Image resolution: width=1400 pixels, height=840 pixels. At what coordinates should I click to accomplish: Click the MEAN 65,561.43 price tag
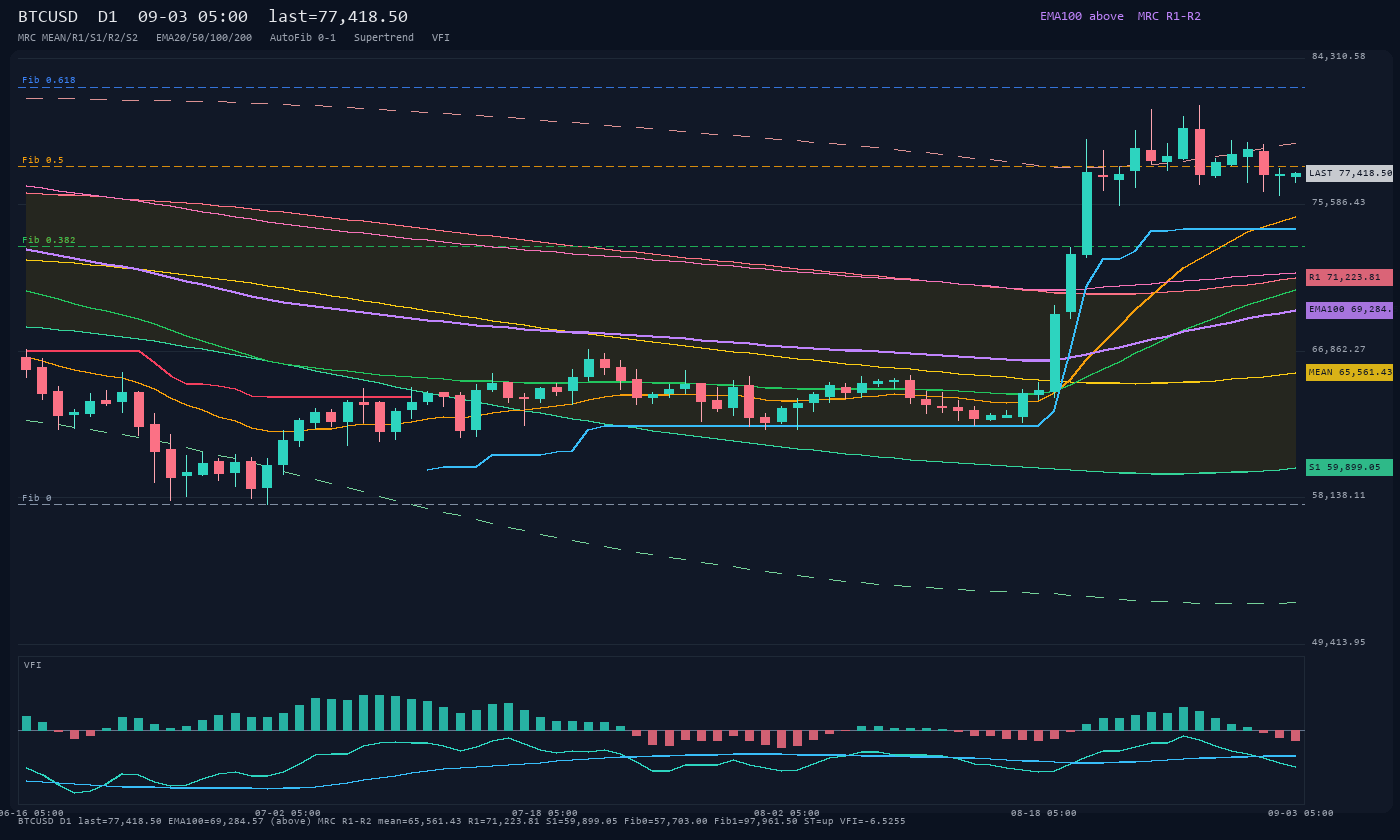pos(1349,372)
